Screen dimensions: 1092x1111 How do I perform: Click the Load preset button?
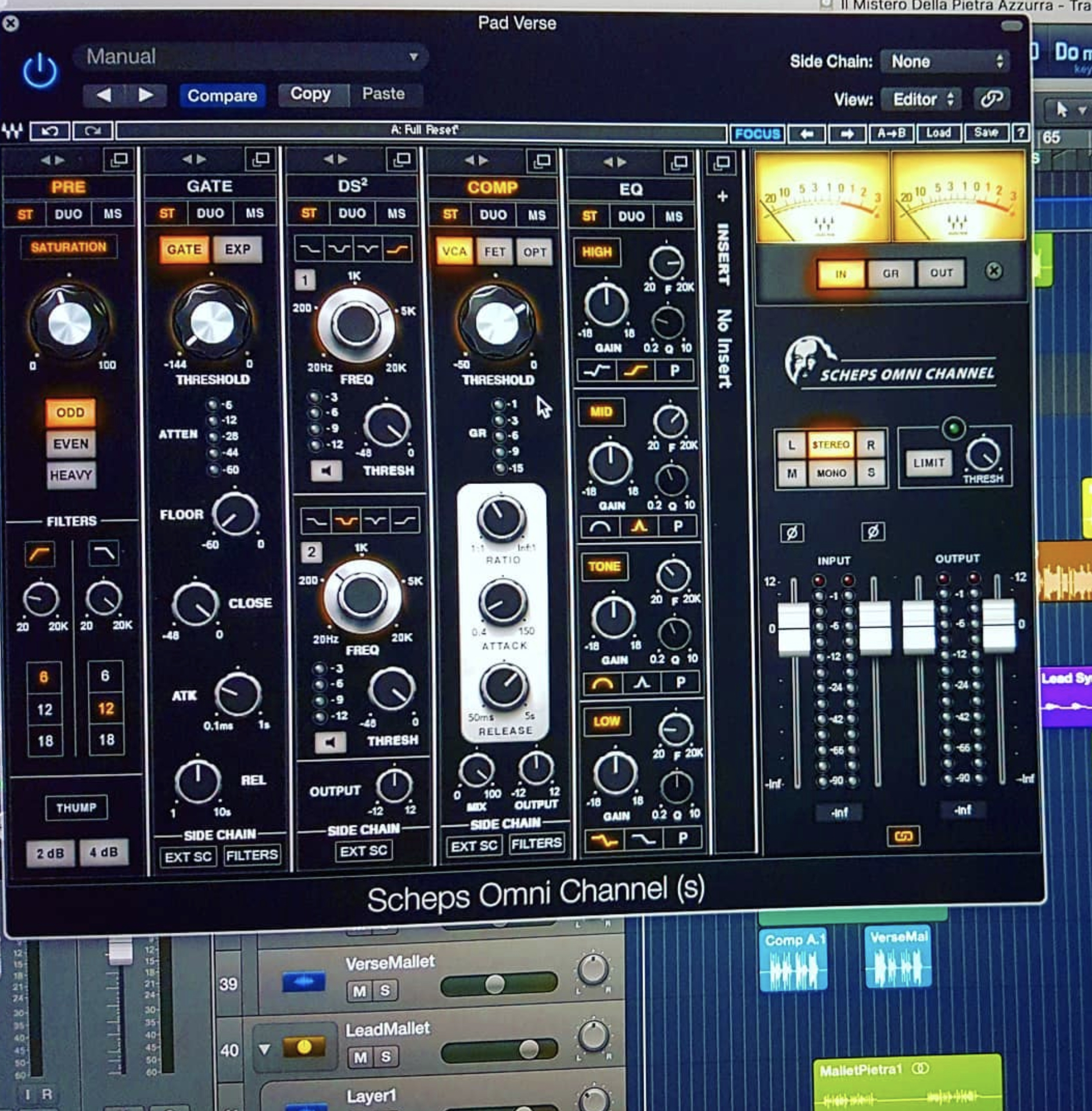tap(938, 133)
